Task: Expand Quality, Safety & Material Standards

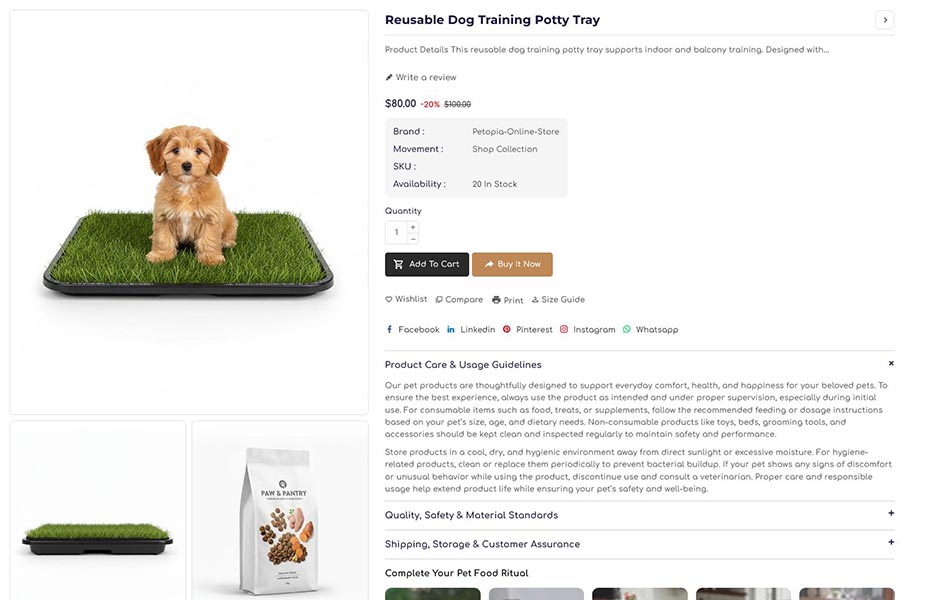Action: coord(891,514)
